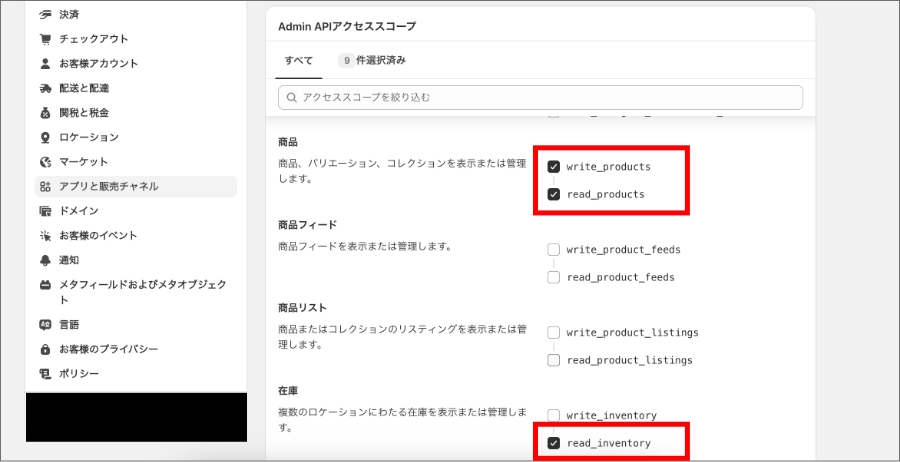
Task: Focus the アクセススコープを絞り込む search field
Action: coord(540,98)
